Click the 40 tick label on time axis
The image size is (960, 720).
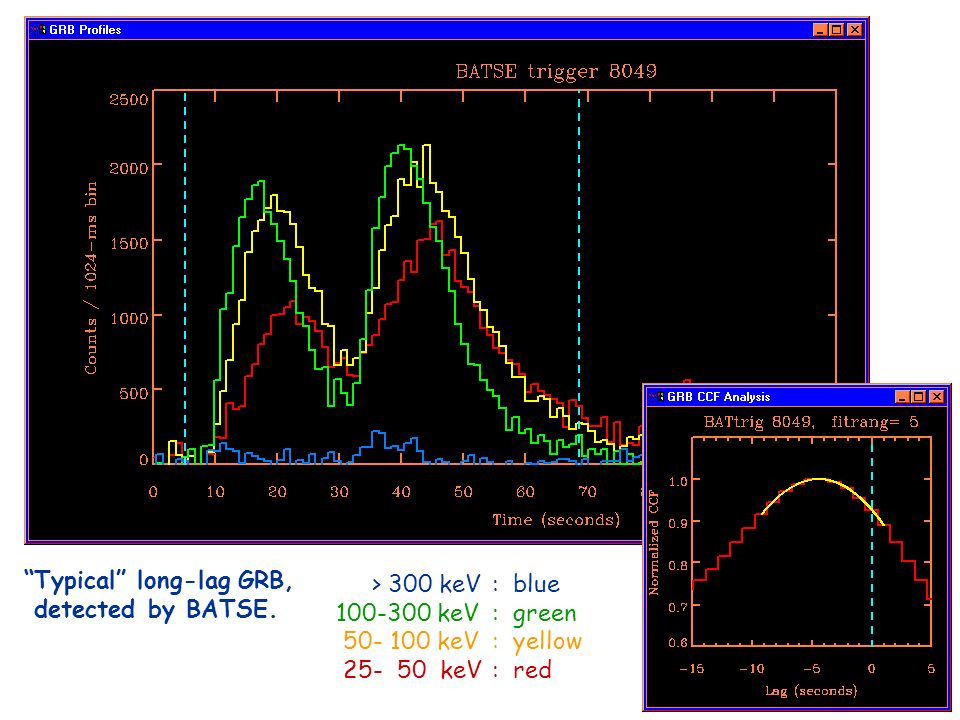pyautogui.click(x=401, y=492)
